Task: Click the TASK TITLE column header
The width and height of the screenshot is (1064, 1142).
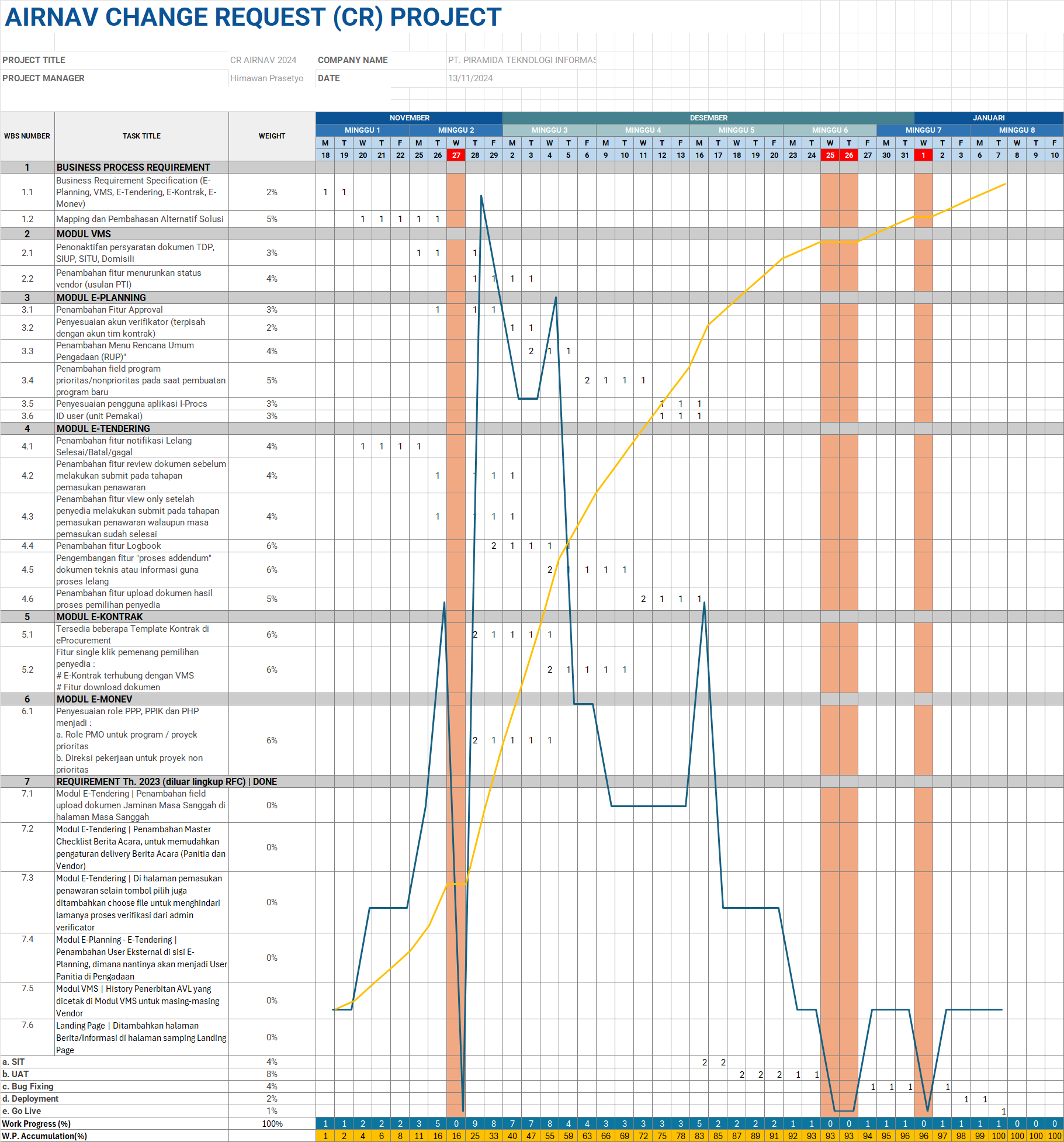Action: coord(141,136)
